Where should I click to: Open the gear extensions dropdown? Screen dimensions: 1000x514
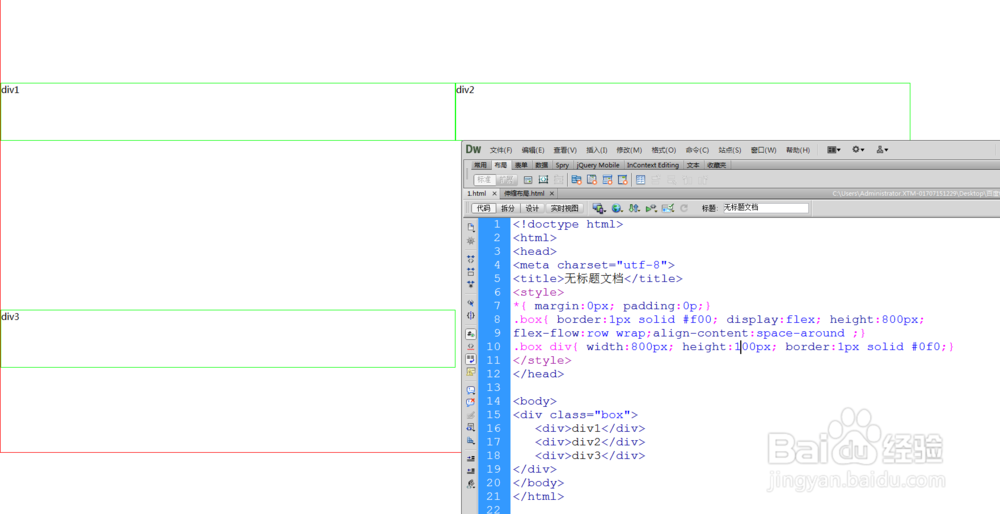coord(858,149)
